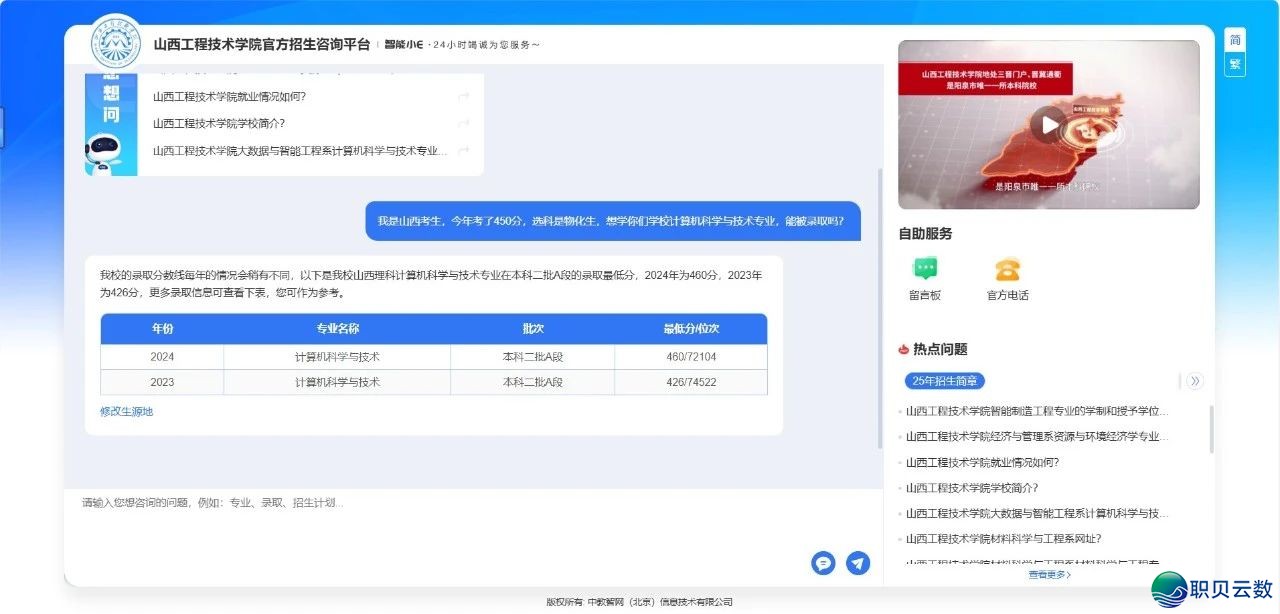Screen dimensions: 1280x614
Task: Click 本科二批A段 in the 2023 row
Action: tap(533, 382)
